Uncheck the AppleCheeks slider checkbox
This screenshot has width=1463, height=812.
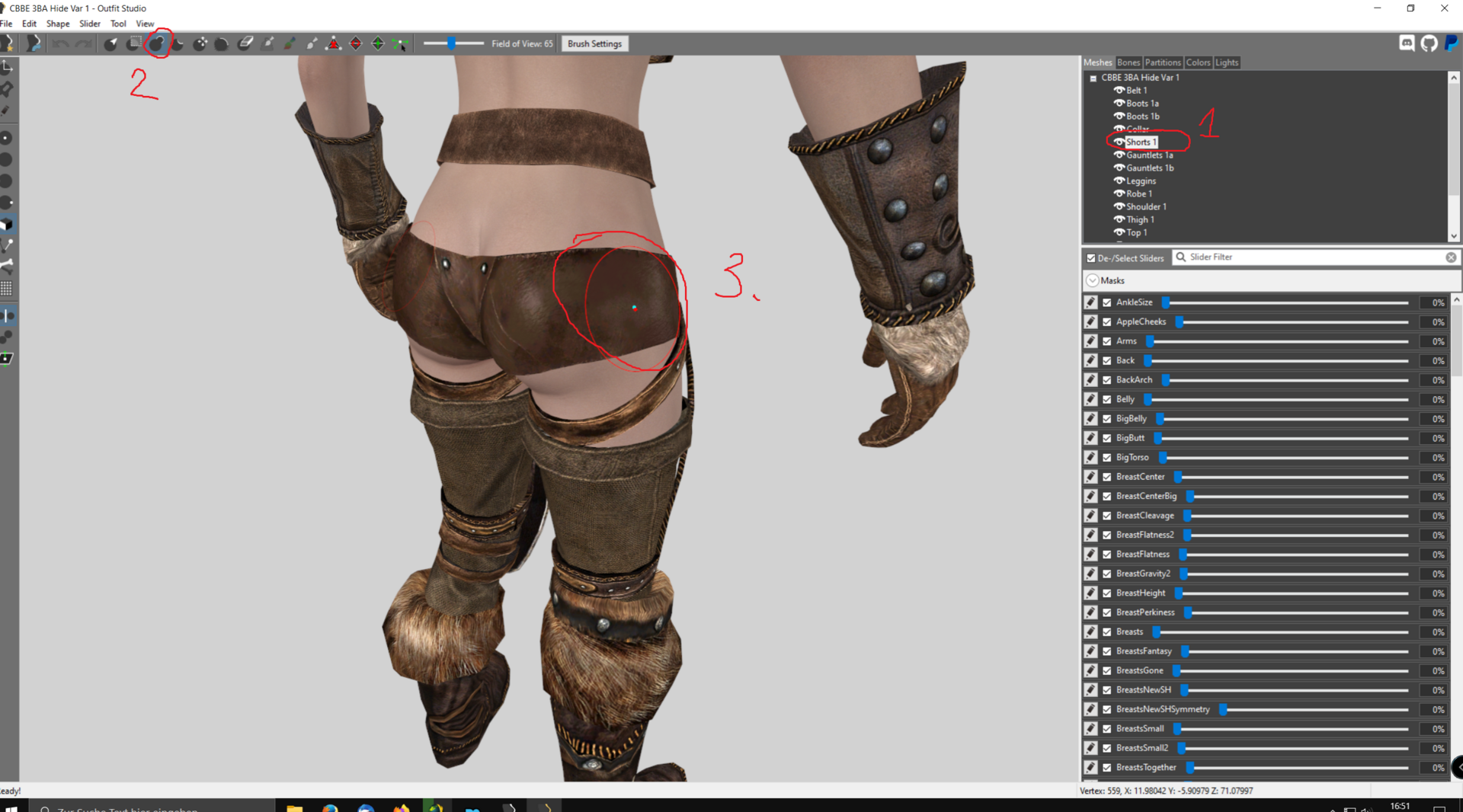(x=1107, y=322)
